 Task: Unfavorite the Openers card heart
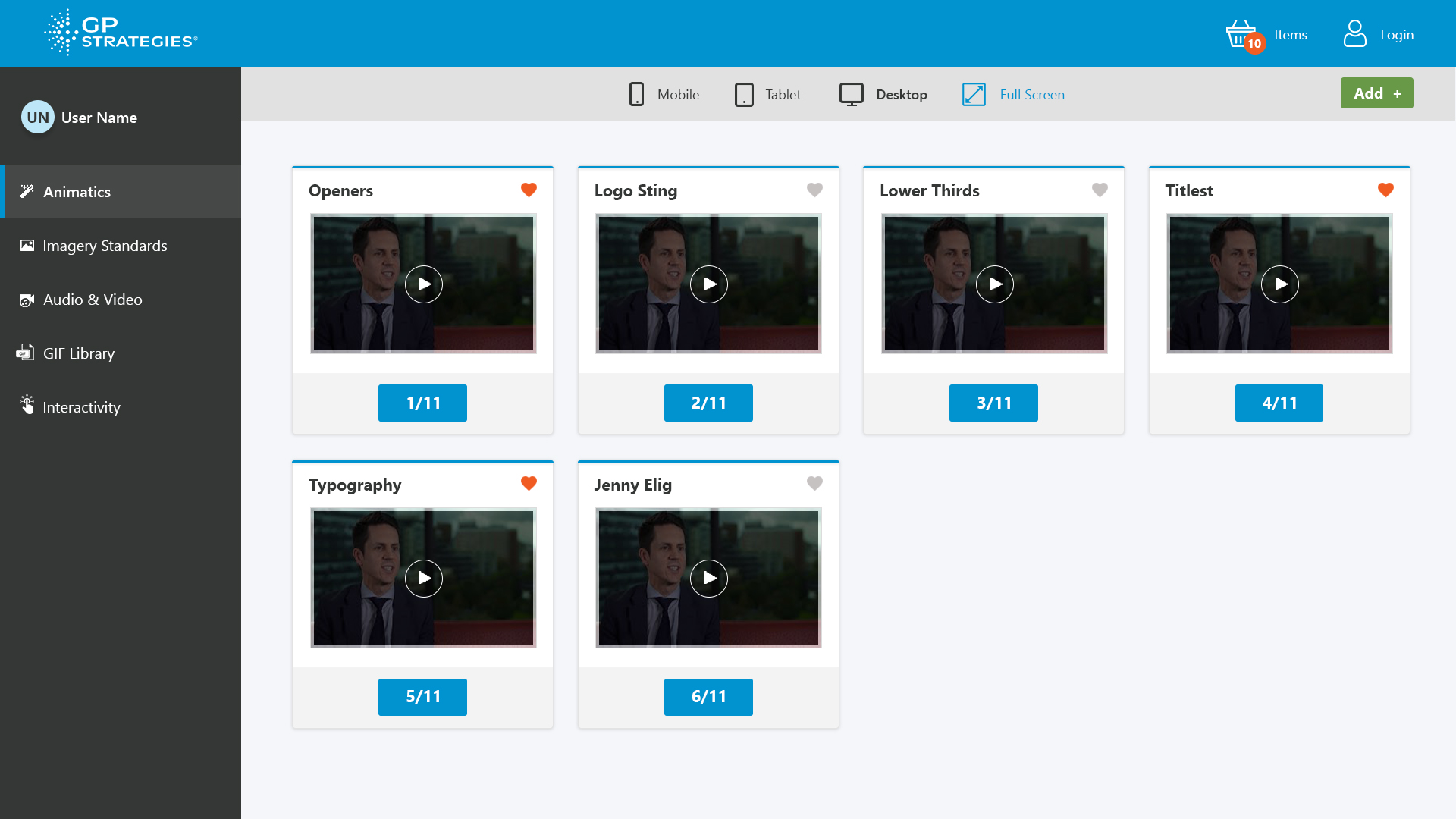pyautogui.click(x=529, y=190)
